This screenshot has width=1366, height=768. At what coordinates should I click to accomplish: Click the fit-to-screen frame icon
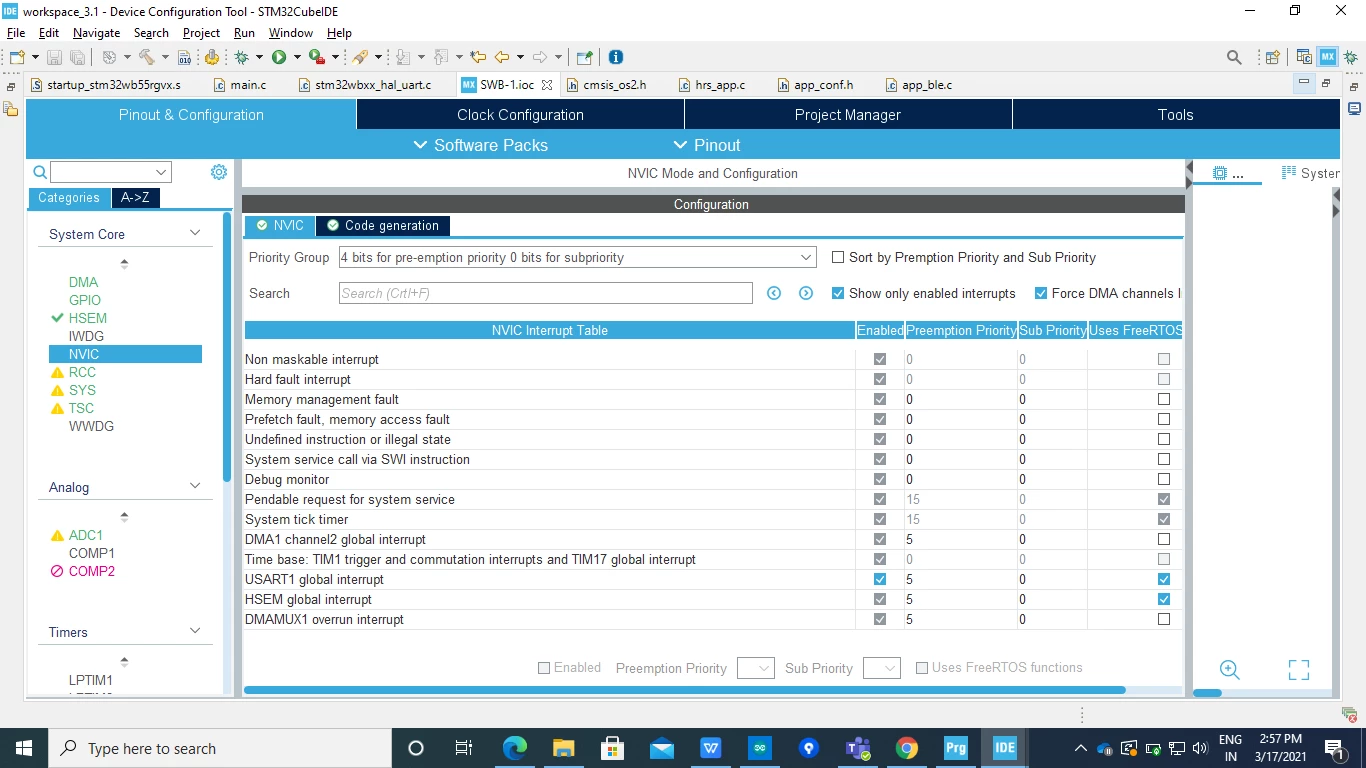coord(1298,670)
